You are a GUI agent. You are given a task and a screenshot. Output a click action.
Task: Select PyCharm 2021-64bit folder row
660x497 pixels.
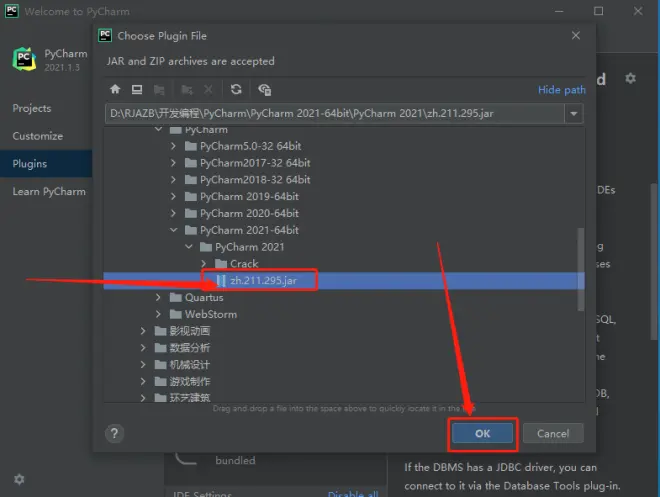pyautogui.click(x=344, y=230)
